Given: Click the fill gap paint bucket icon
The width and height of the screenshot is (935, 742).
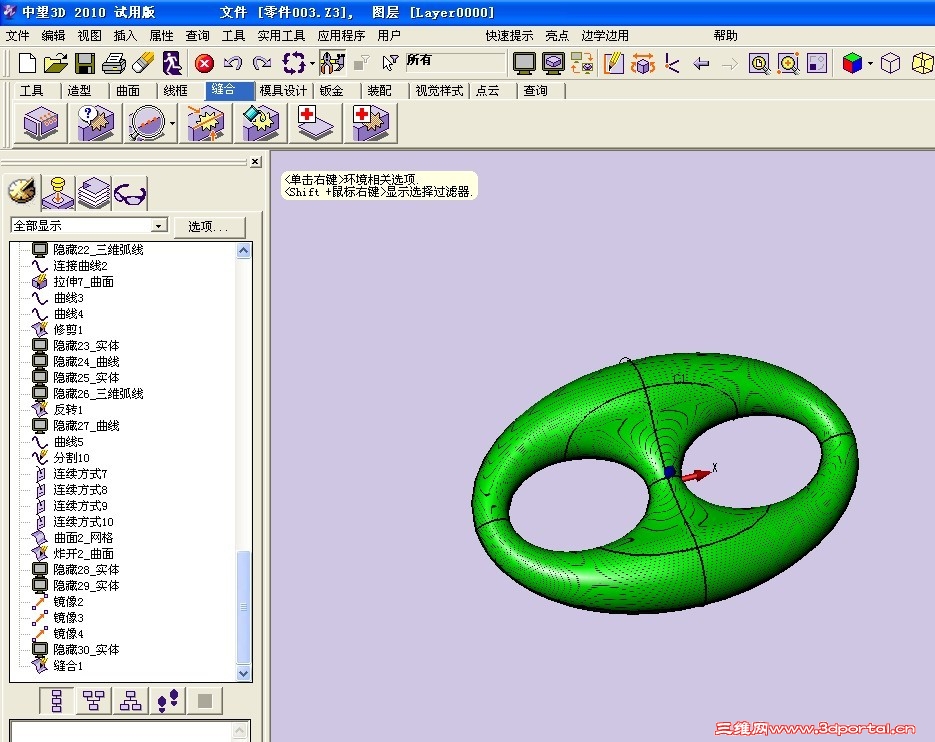Looking at the screenshot, I should tap(261, 123).
